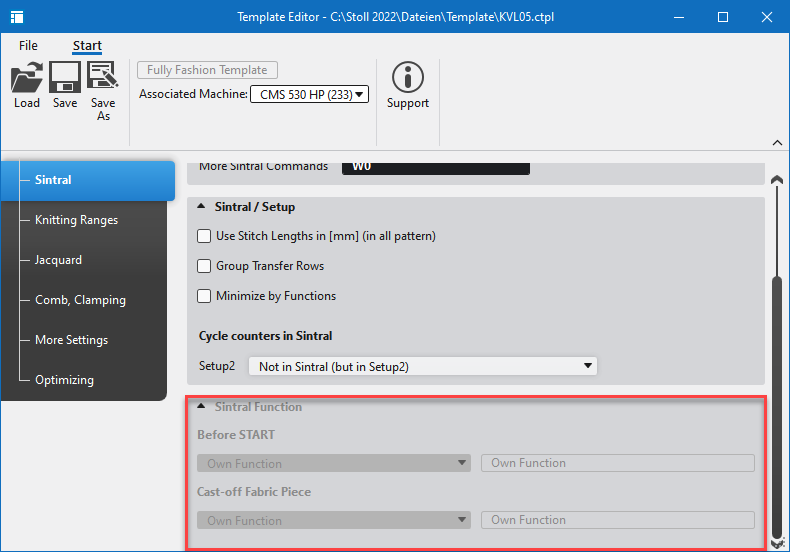Click Fully Fashion Template button
The width and height of the screenshot is (790, 552).
pyautogui.click(x=207, y=70)
